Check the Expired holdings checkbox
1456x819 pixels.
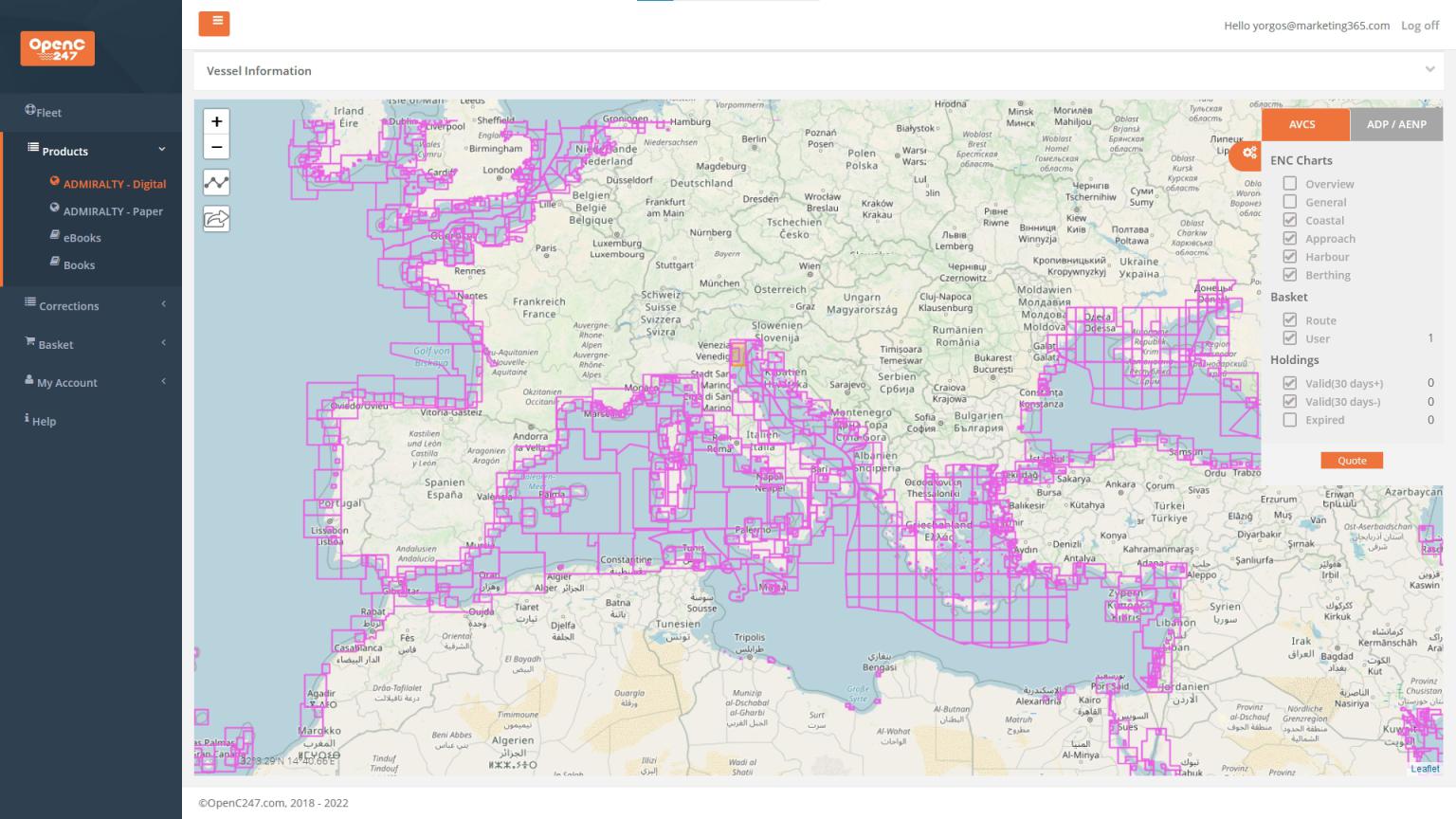[x=1290, y=419]
